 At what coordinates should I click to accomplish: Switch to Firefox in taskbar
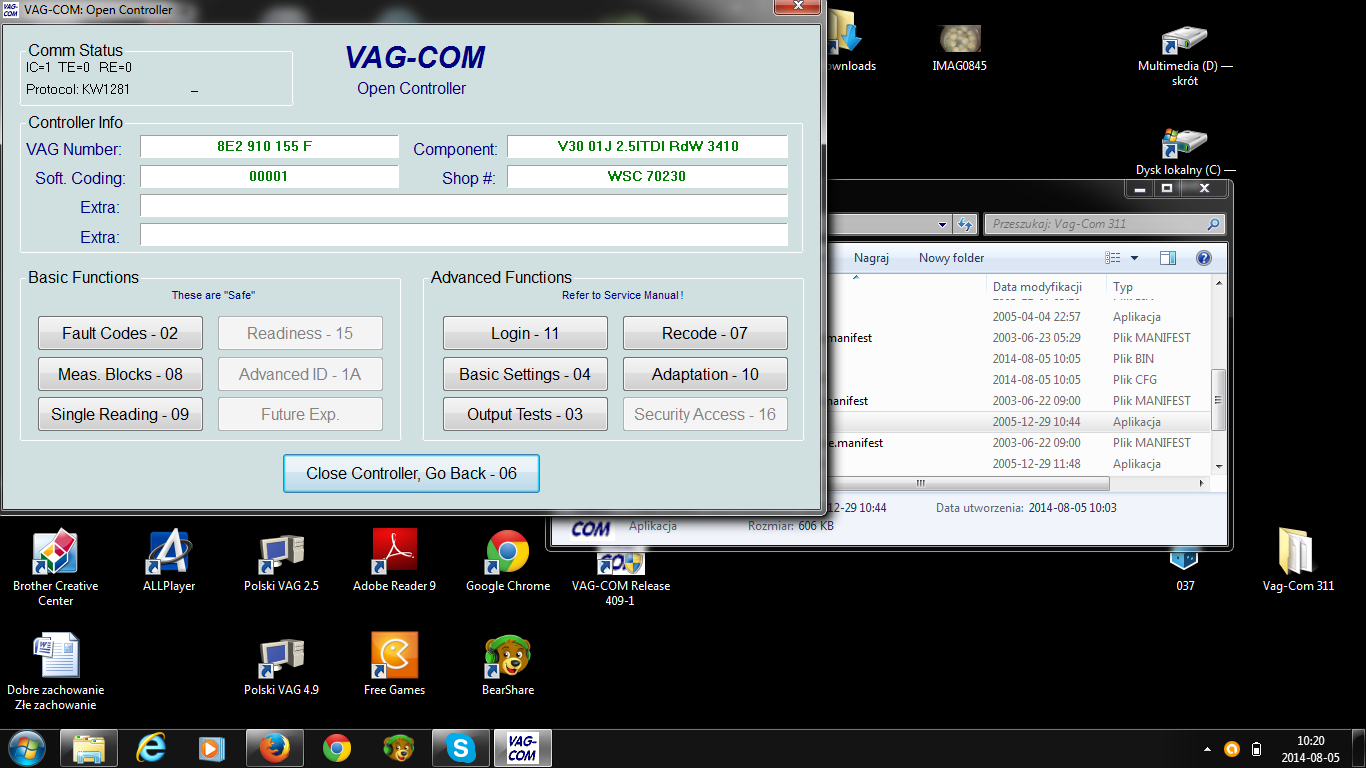point(275,748)
